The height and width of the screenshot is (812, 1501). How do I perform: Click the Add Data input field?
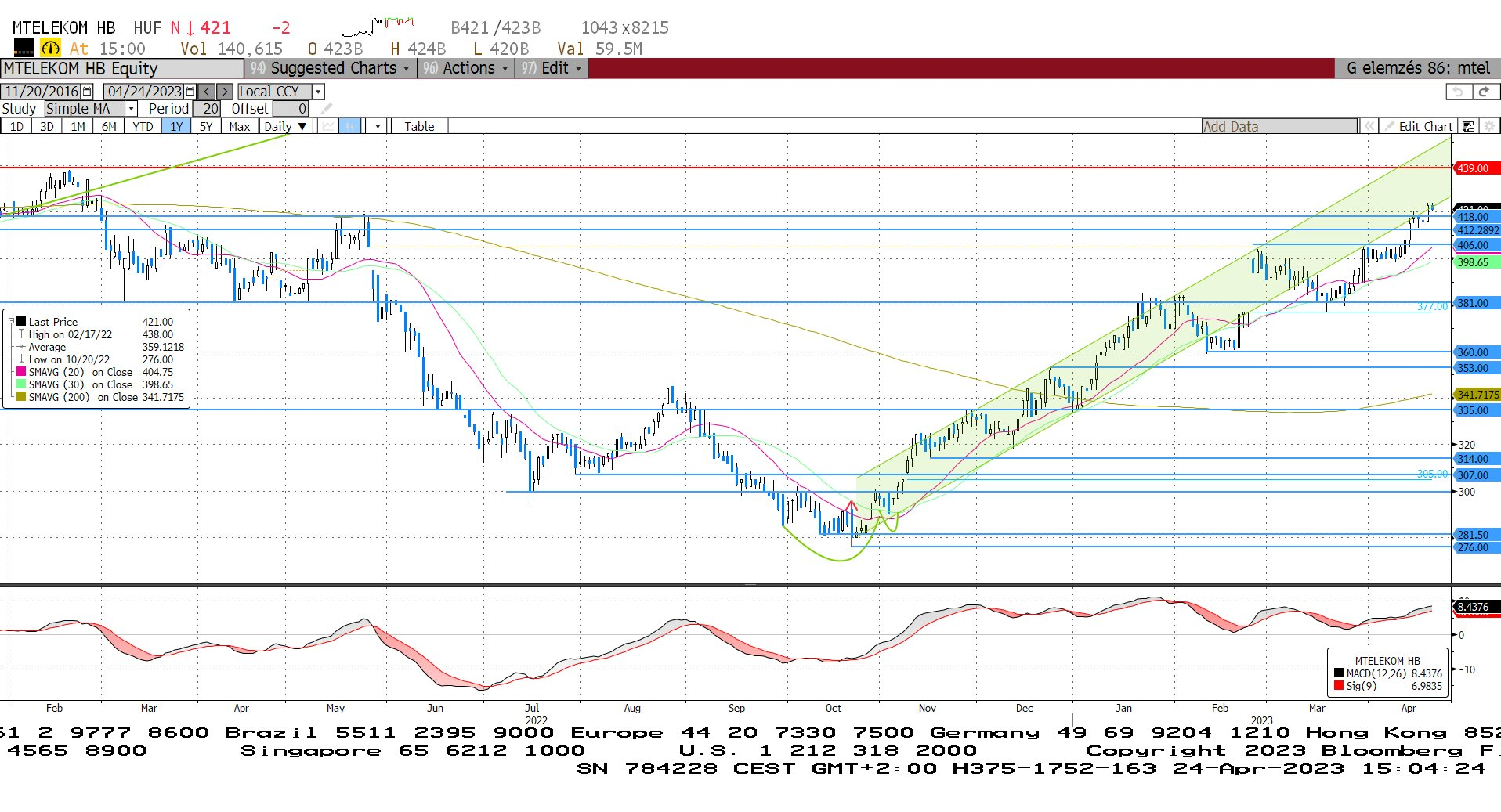pyautogui.click(x=1279, y=126)
